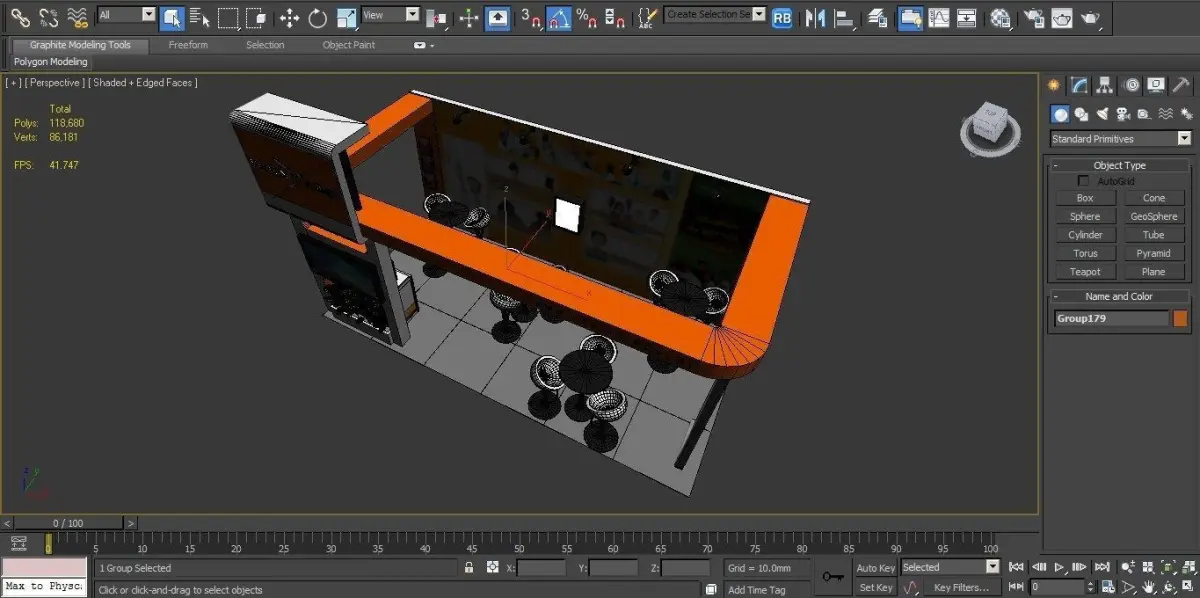Image resolution: width=1200 pixels, height=598 pixels.
Task: Click Select and Manipulate icon
Action: pyautogui.click(x=468, y=17)
